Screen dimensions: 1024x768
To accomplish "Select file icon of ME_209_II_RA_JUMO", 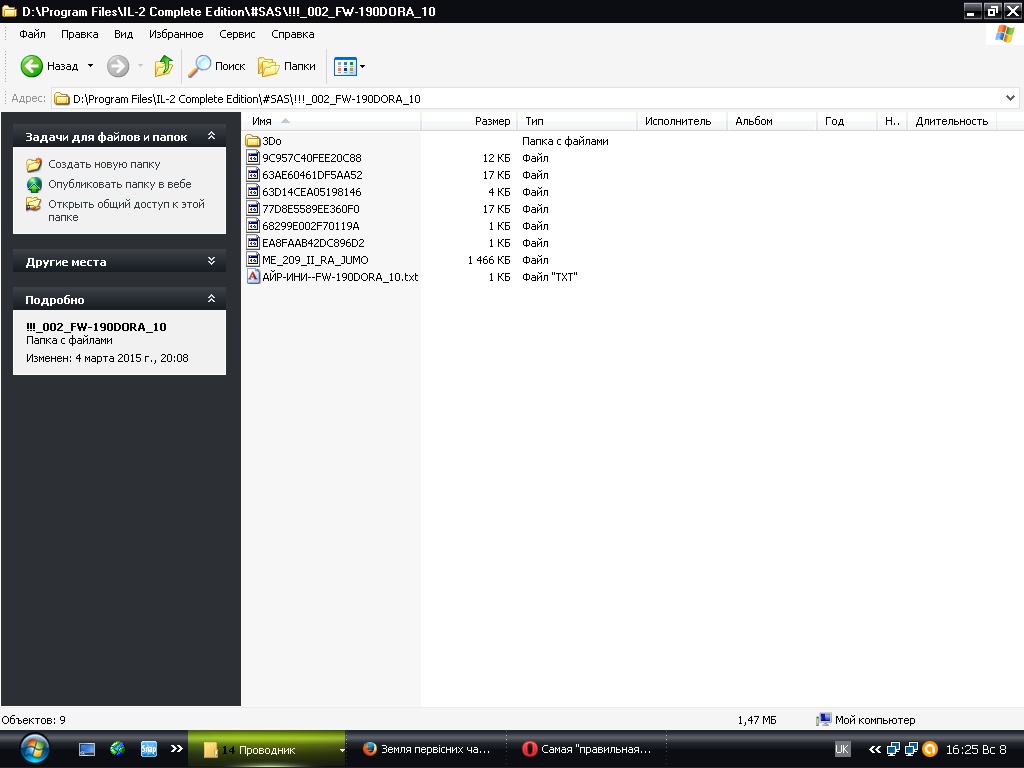I will (x=253, y=259).
